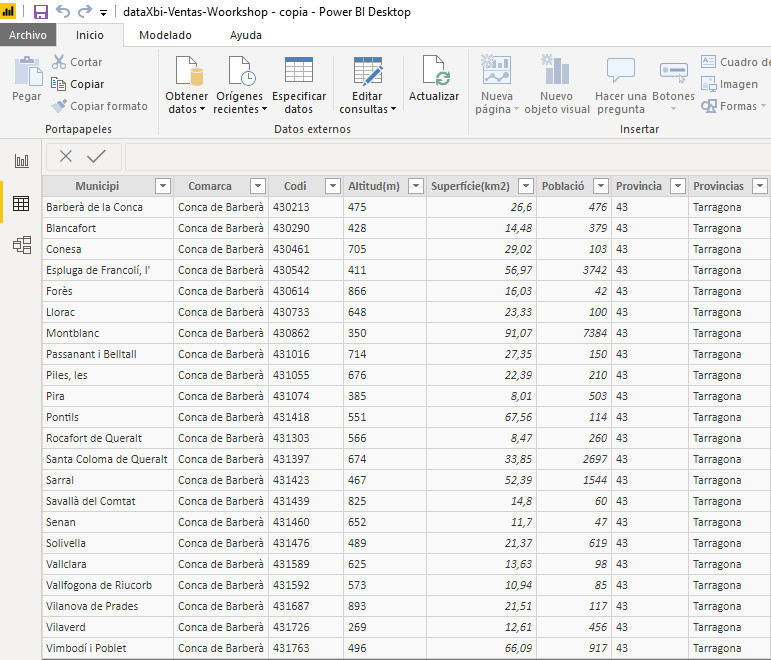Expand the Orígenes recientes dropdown
Viewport: 771px width, 660px height.
coord(240,103)
